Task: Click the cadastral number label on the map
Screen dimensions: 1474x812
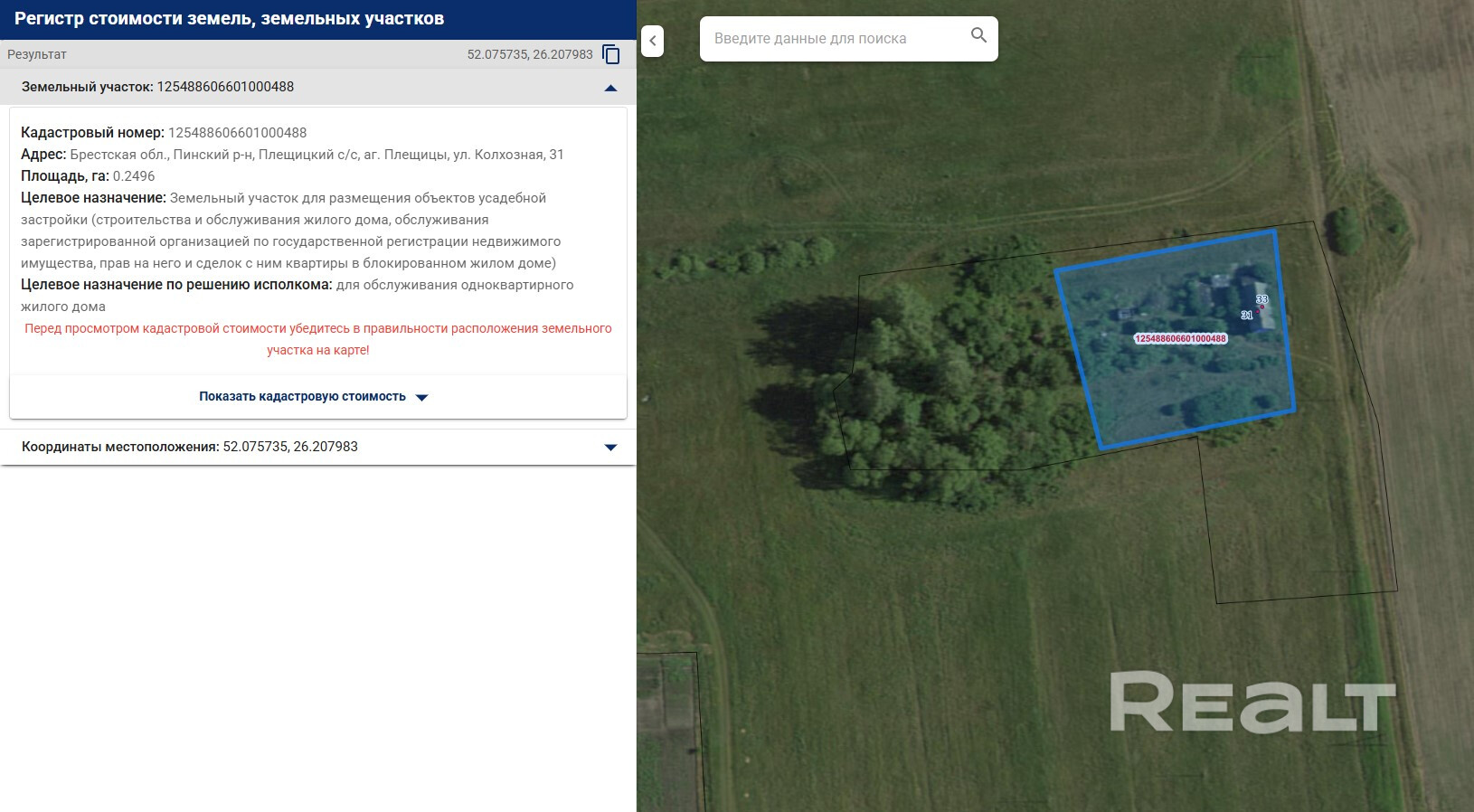Action: click(x=1180, y=339)
